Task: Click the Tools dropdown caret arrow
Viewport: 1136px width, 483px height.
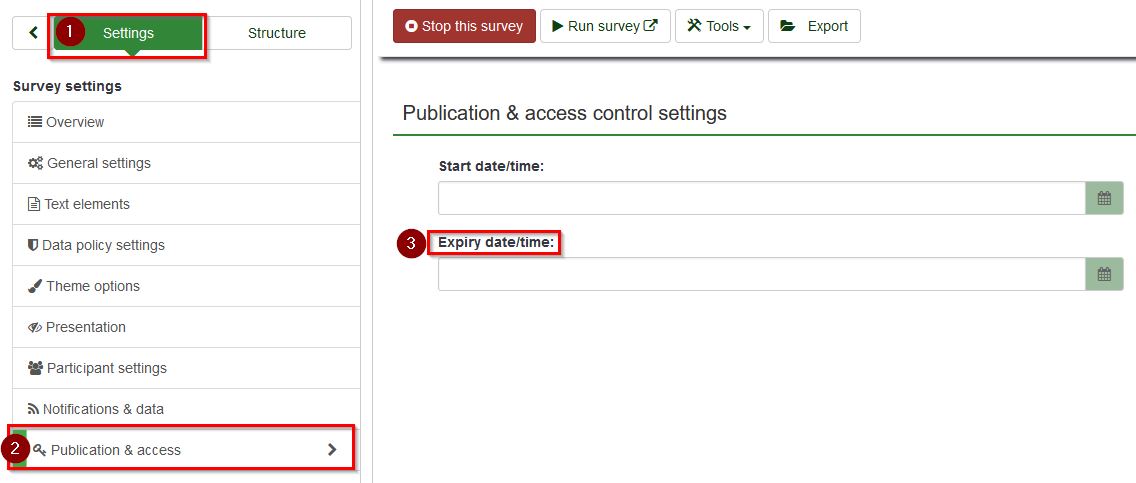Action: click(x=747, y=28)
